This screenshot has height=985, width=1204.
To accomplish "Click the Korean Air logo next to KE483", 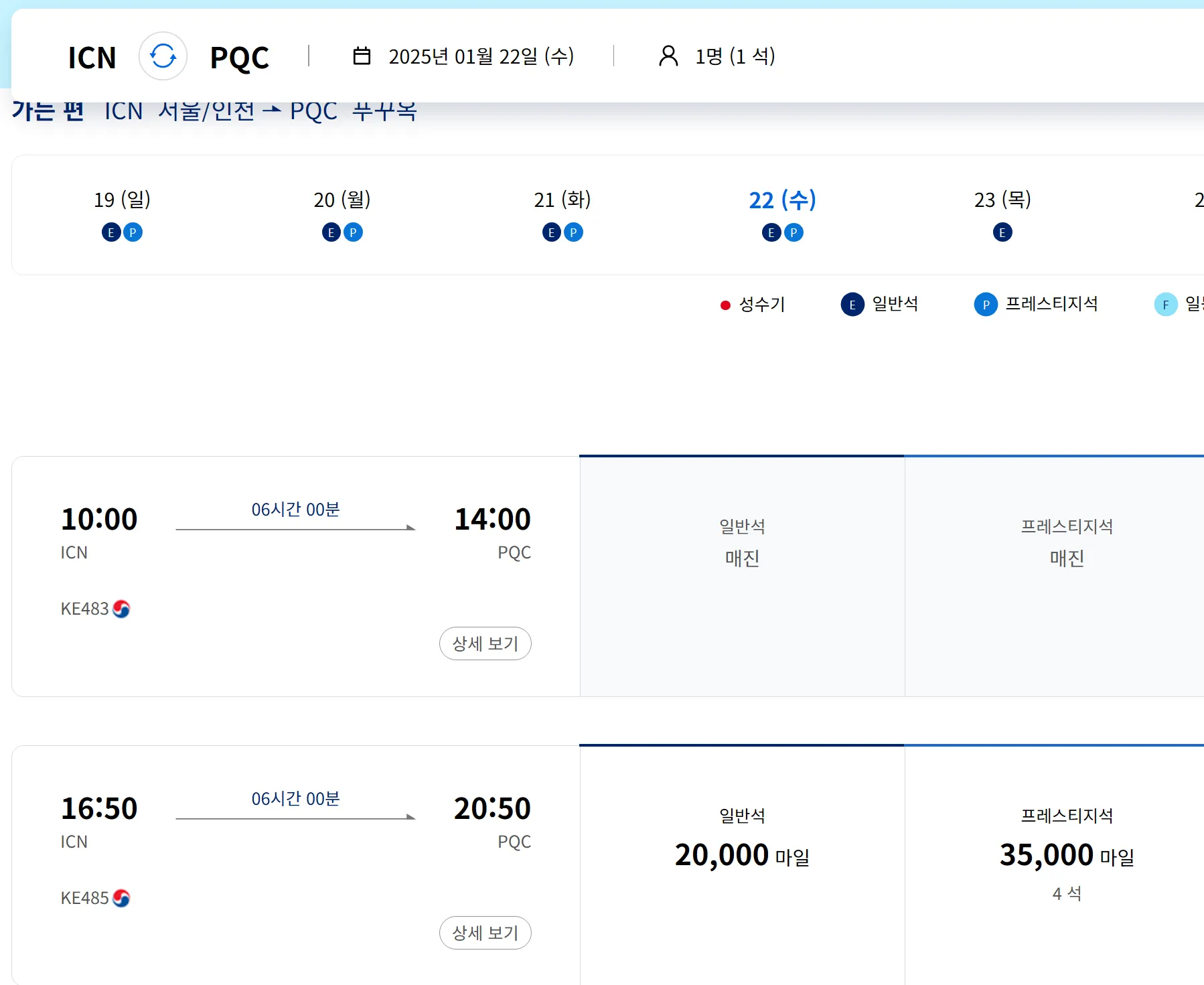I will pyautogui.click(x=121, y=609).
